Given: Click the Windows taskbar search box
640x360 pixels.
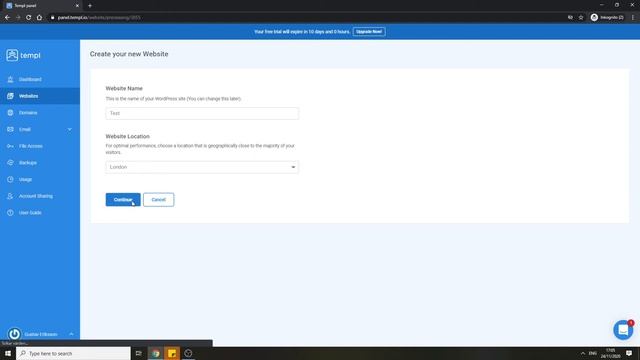Looking at the screenshot, I should 73,353.
